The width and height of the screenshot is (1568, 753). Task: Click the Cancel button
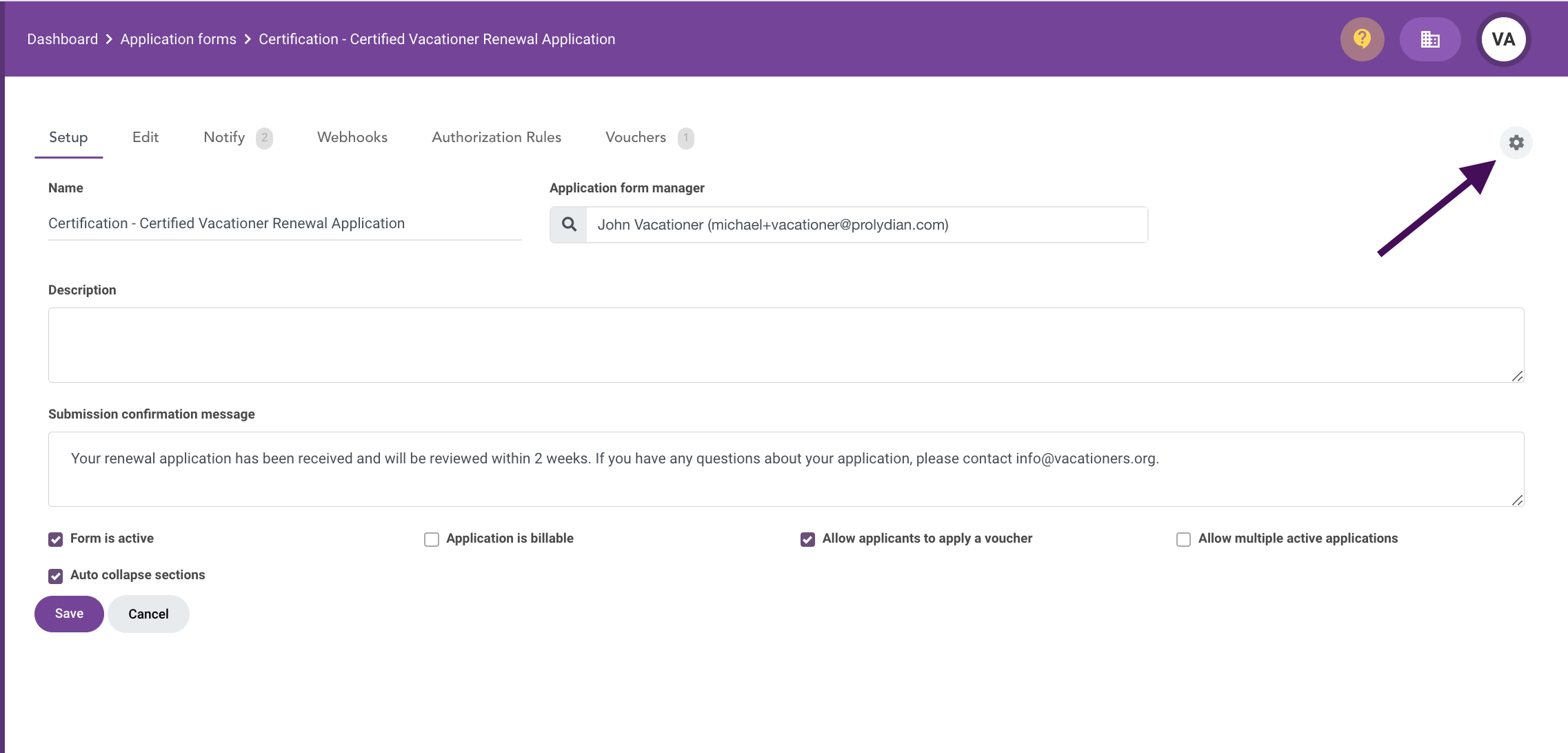(148, 614)
